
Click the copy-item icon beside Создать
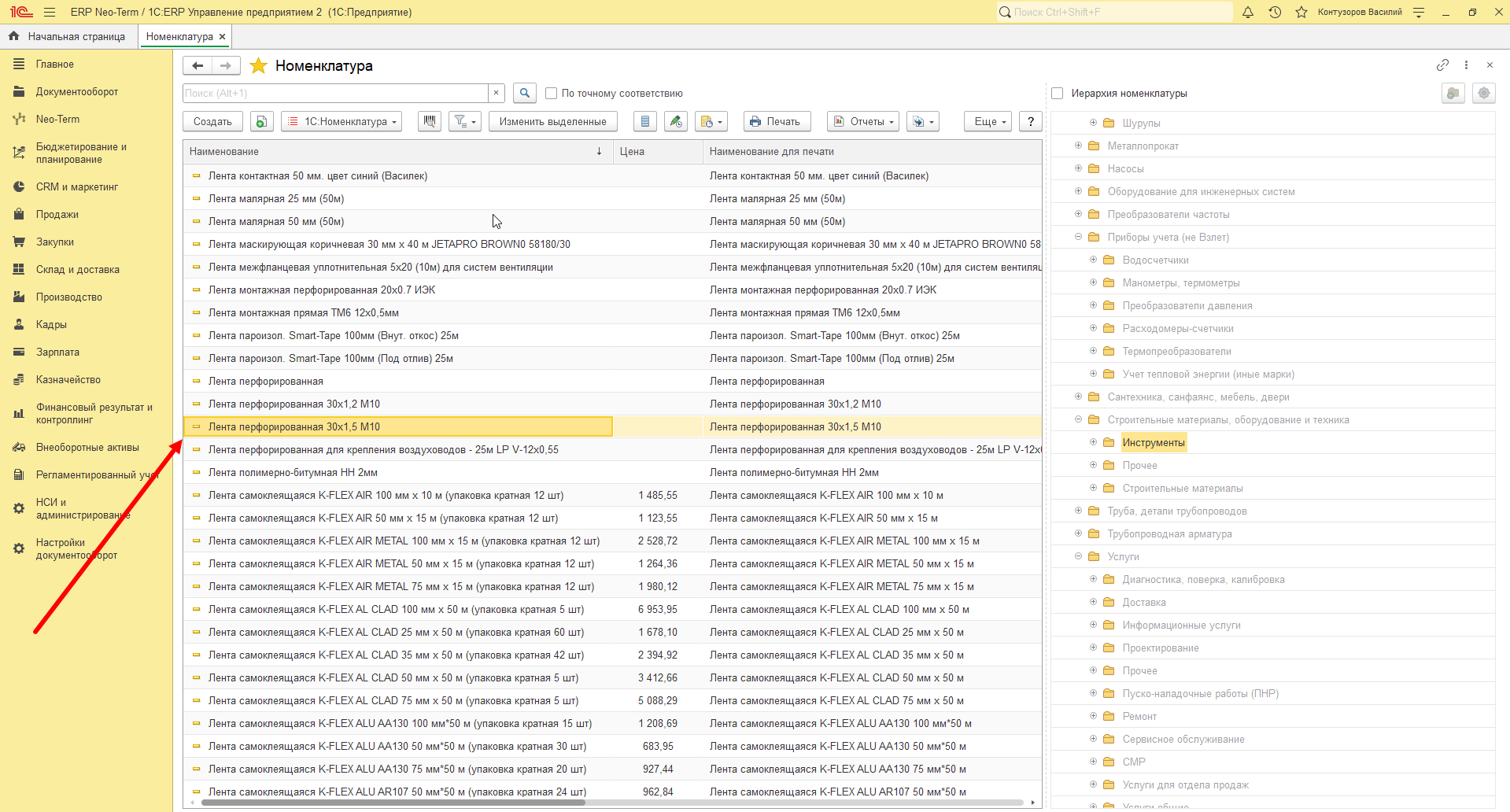261,121
